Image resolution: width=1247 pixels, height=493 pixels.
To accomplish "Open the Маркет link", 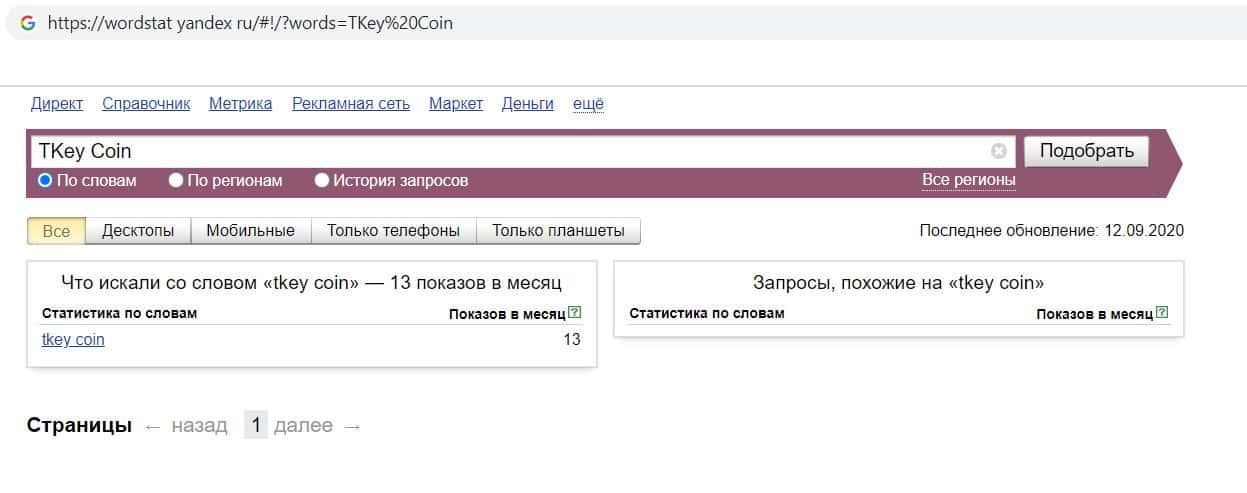I will point(456,104).
